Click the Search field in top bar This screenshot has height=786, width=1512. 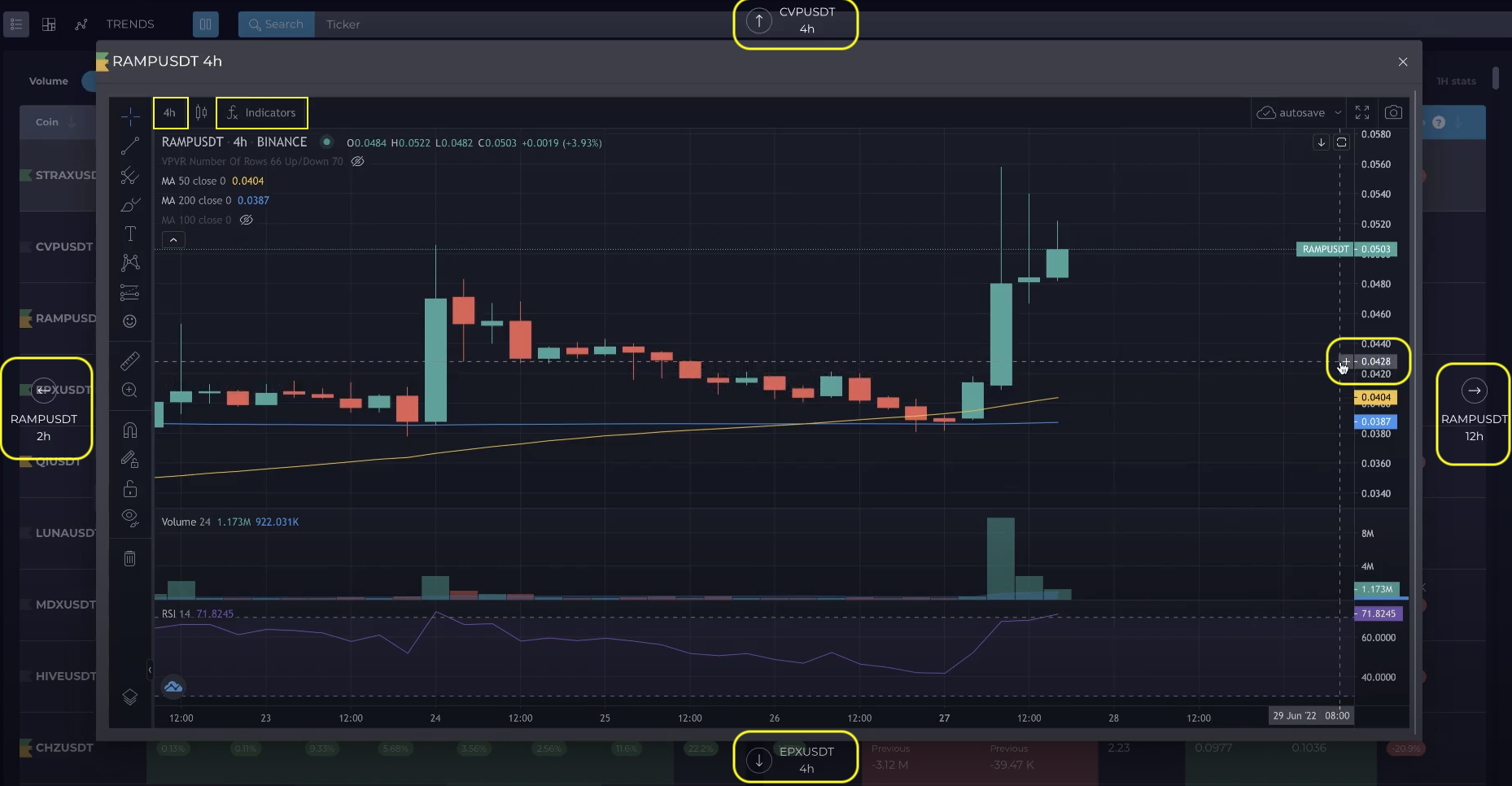(277, 24)
